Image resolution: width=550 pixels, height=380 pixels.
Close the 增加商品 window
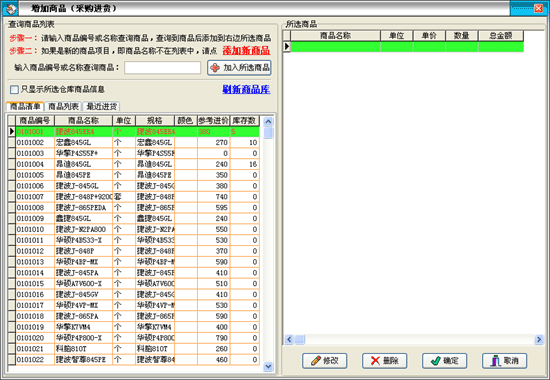(x=538, y=8)
